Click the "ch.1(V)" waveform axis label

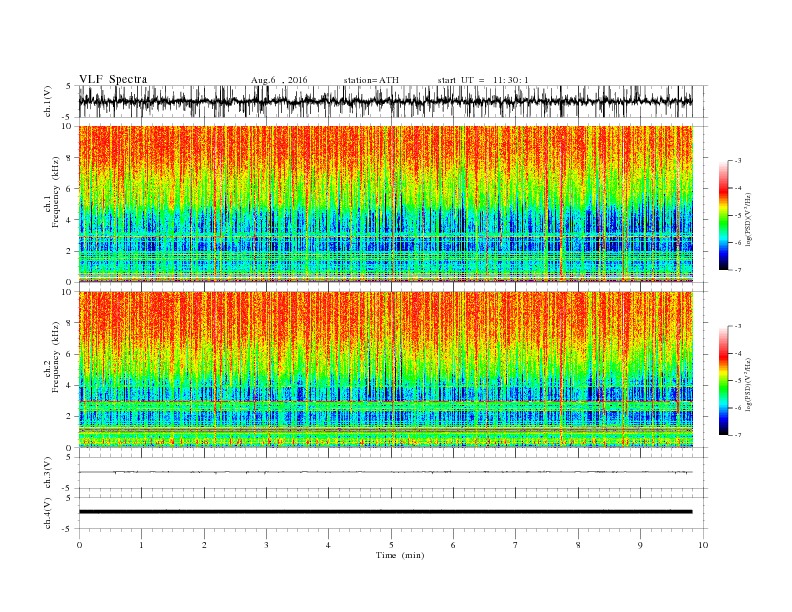[48, 101]
